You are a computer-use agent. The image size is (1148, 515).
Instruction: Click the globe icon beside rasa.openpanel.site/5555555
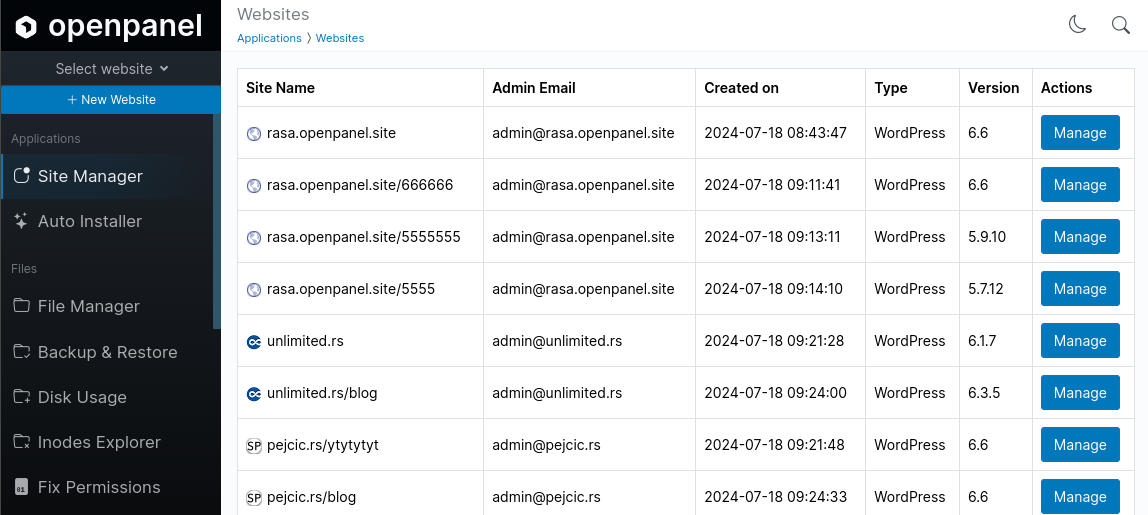click(254, 237)
